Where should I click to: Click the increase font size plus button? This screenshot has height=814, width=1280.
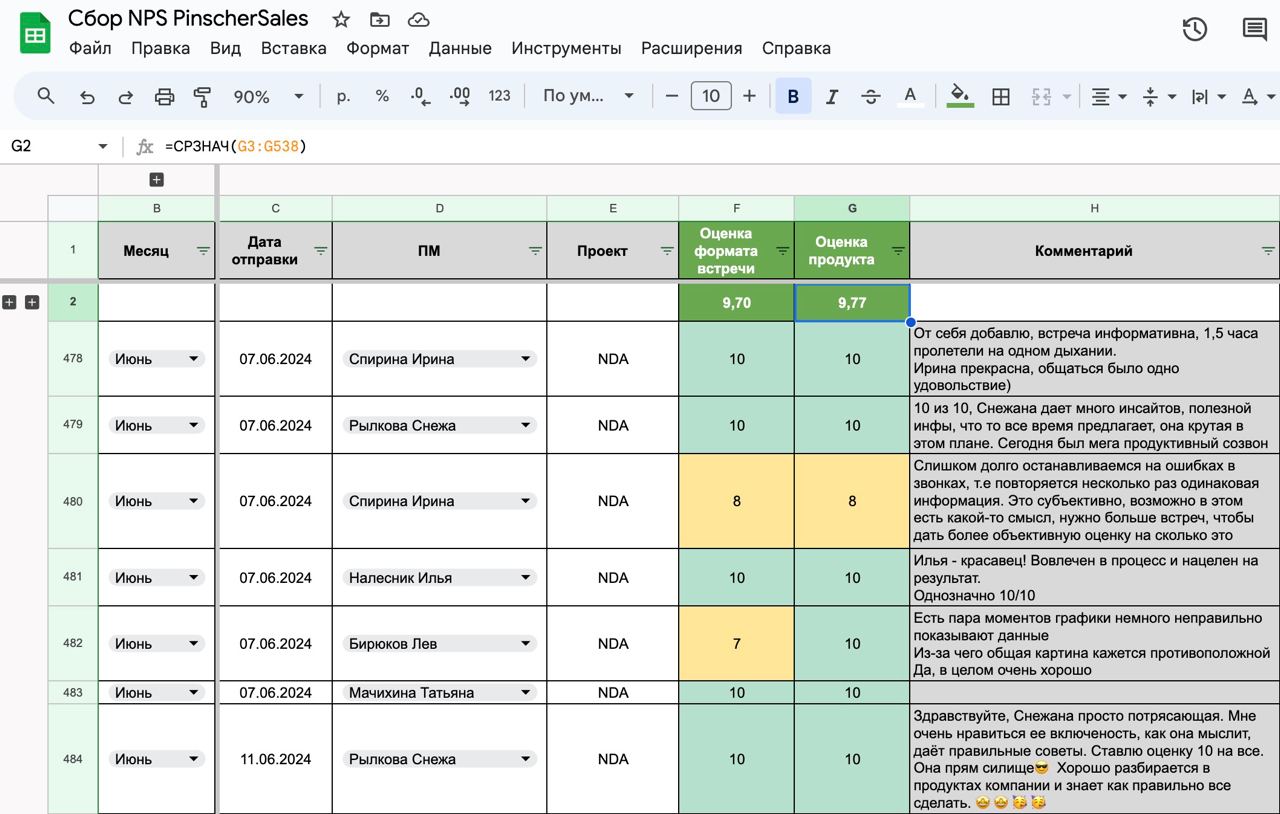pyautogui.click(x=749, y=96)
